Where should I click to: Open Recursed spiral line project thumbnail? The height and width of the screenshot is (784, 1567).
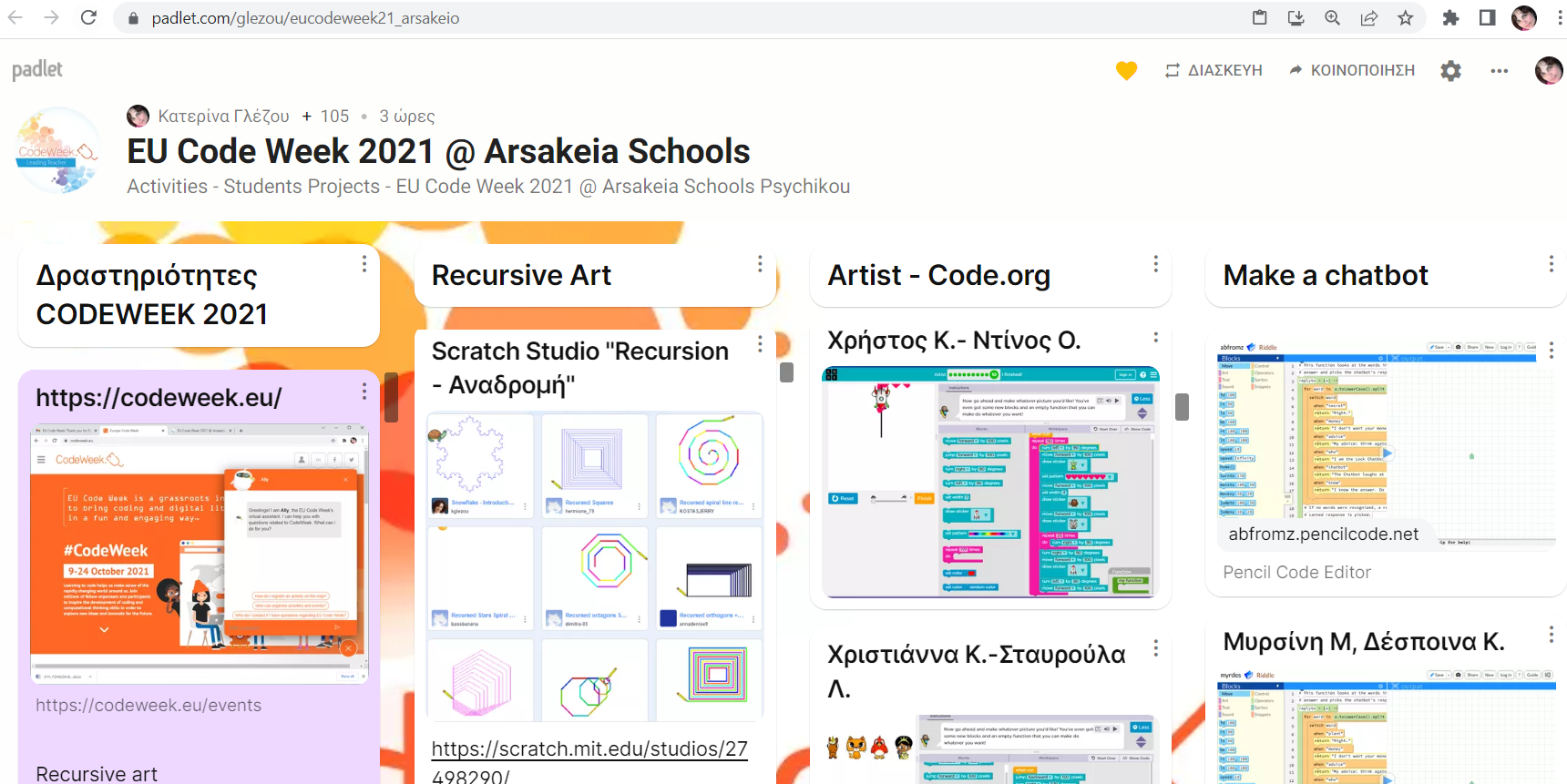point(710,465)
